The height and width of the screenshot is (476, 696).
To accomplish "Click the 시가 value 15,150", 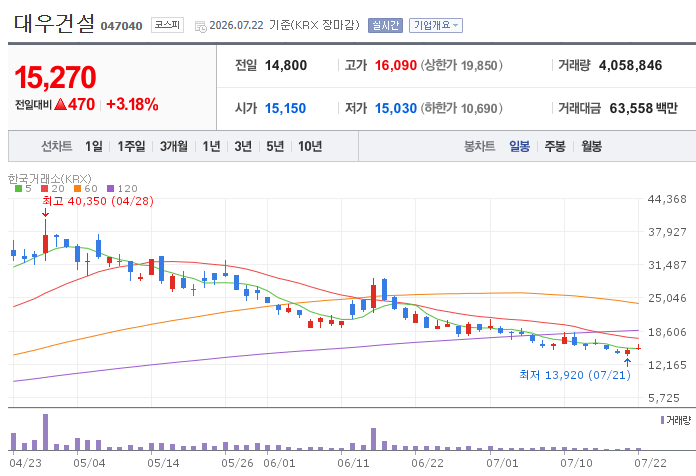I will coord(285,108).
